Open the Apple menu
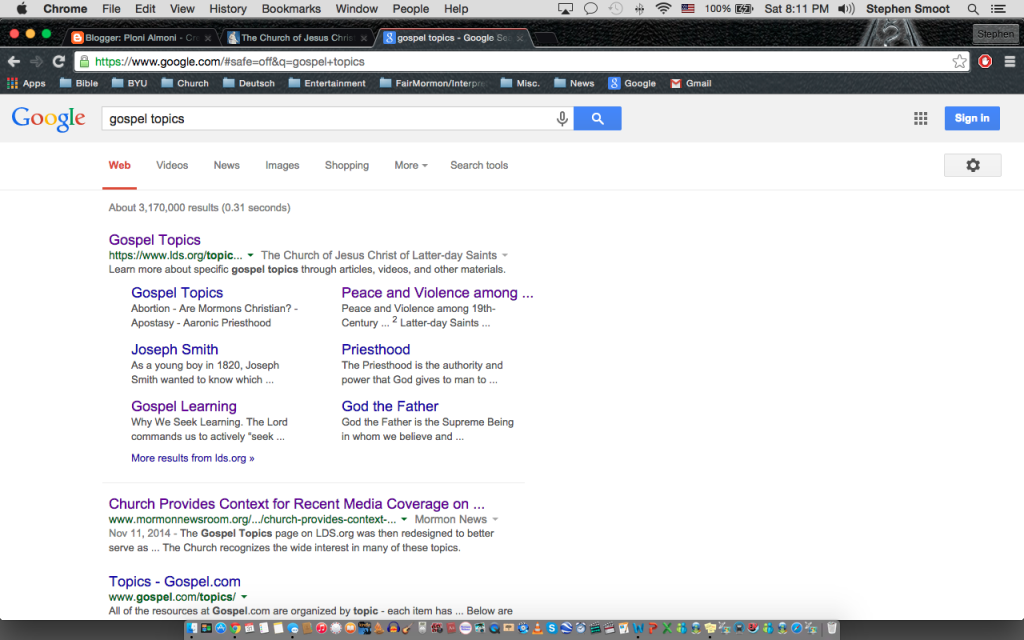The image size is (1024, 640). 22,8
